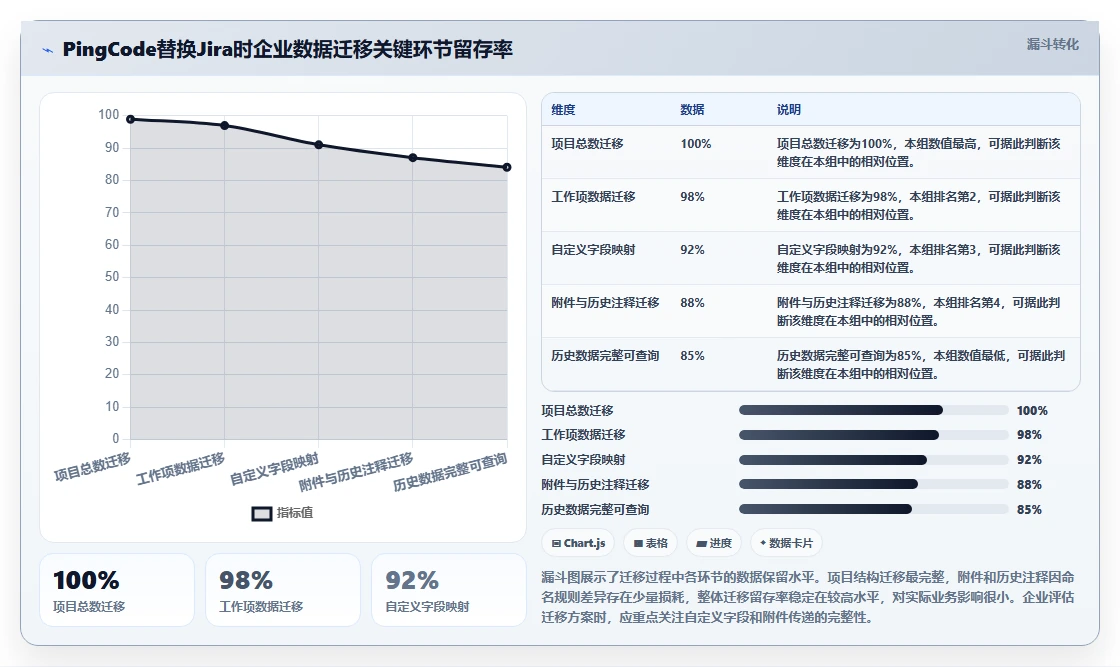Click the progress list label 附件与历史注释迁移

pyautogui.click(x=595, y=485)
